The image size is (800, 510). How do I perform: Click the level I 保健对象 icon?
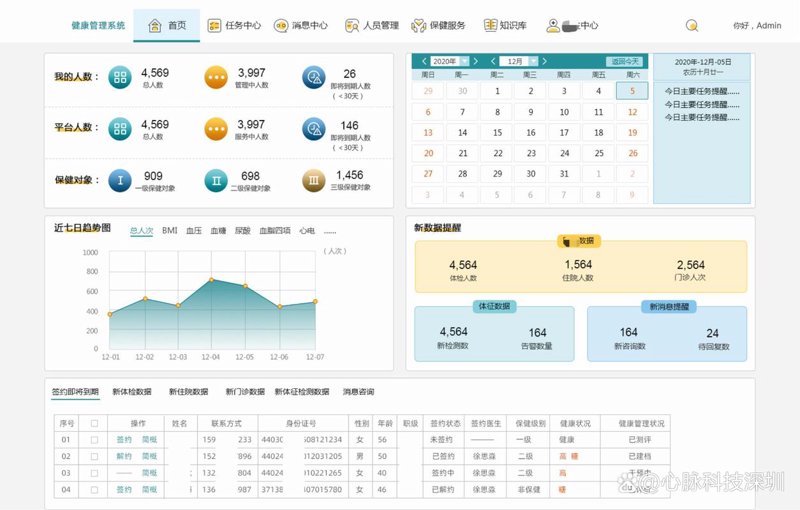tap(120, 181)
